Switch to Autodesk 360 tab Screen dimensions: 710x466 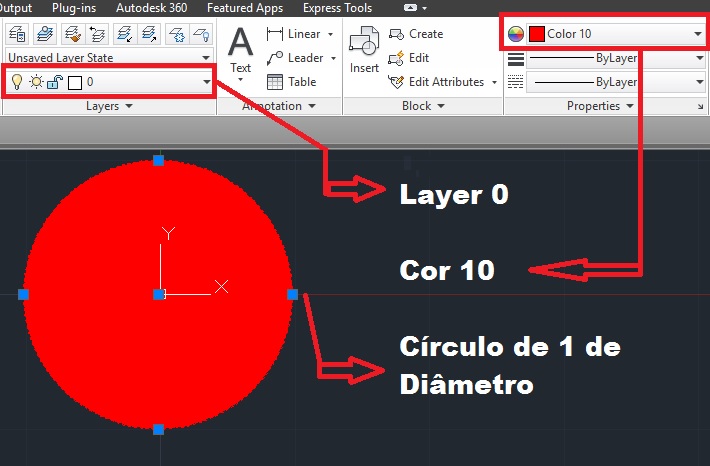[x=153, y=8]
